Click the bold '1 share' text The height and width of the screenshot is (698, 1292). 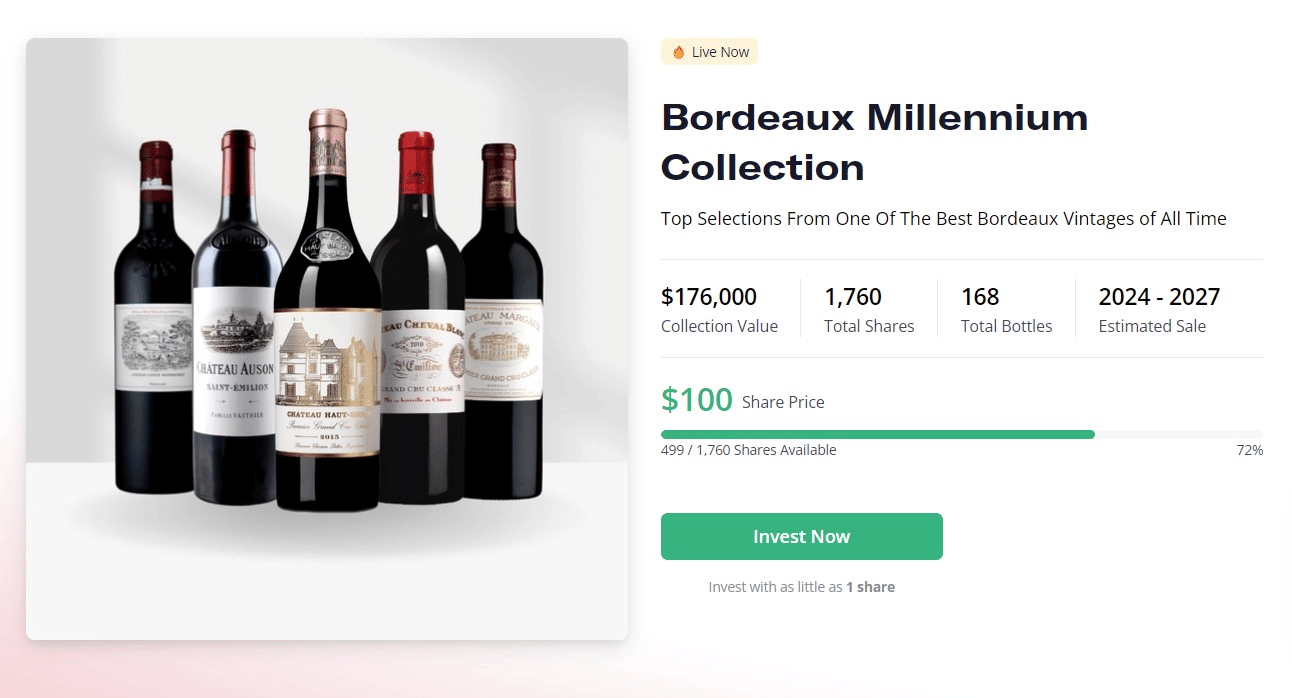[870, 587]
